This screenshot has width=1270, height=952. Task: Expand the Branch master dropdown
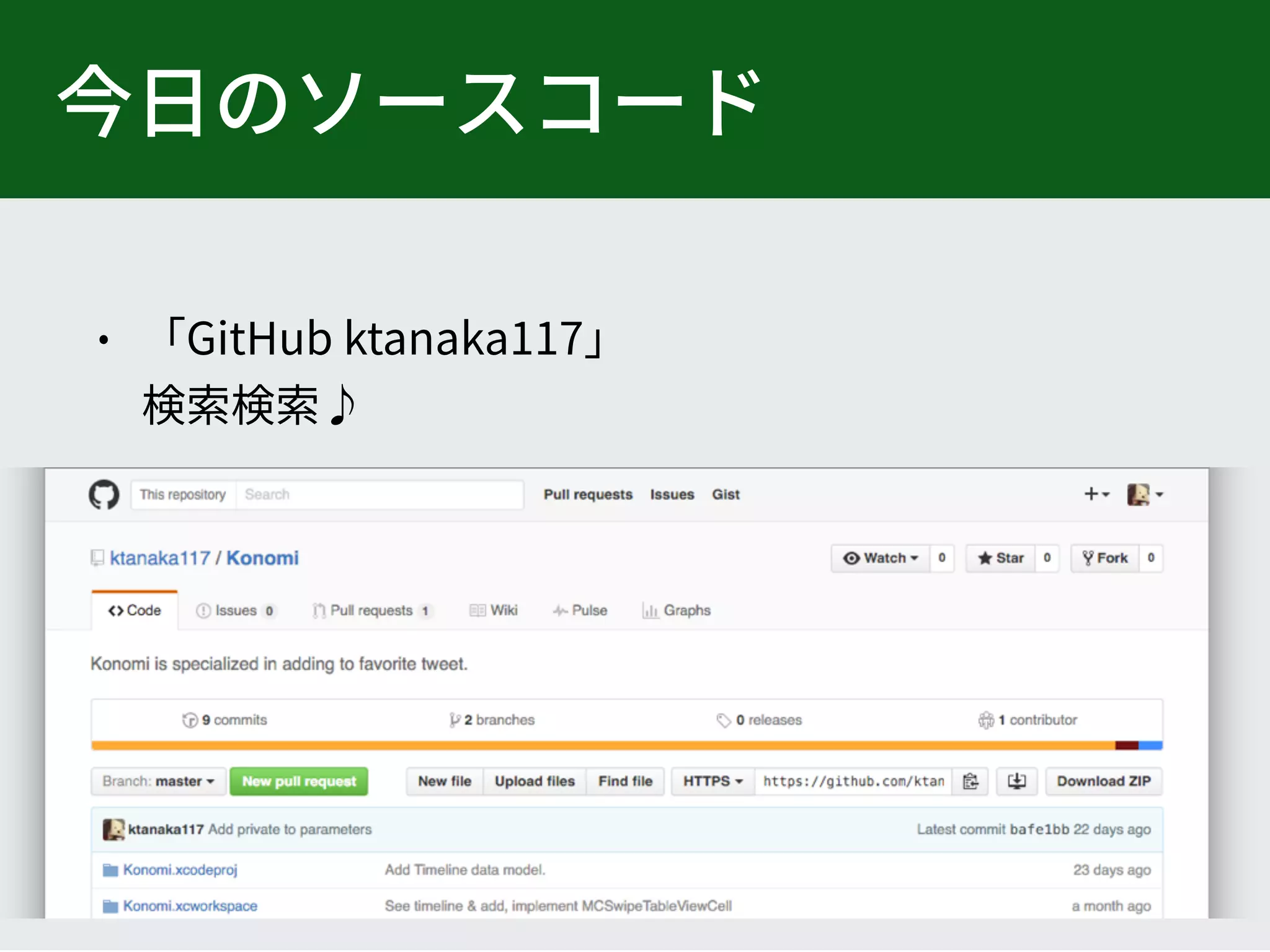tap(159, 782)
